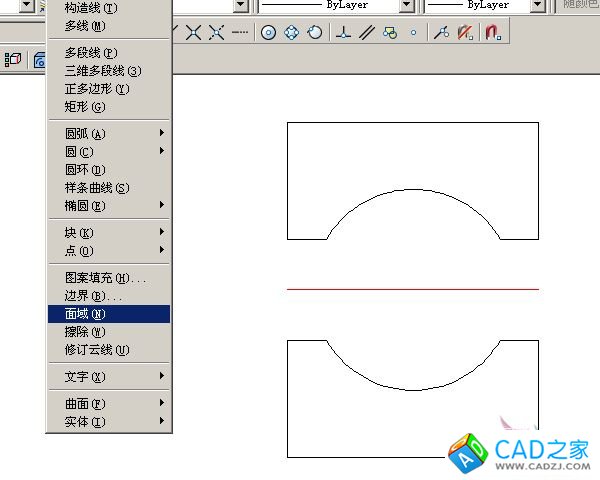
Task: Click the red horizontal line in drawing
Action: coord(412,289)
